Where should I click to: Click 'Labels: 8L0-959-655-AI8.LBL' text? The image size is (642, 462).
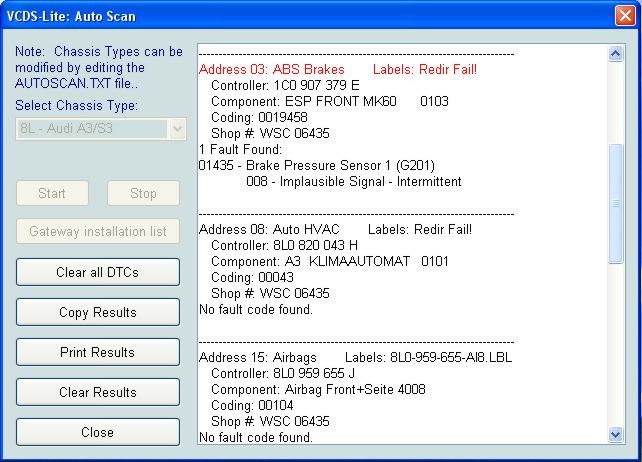428,357
